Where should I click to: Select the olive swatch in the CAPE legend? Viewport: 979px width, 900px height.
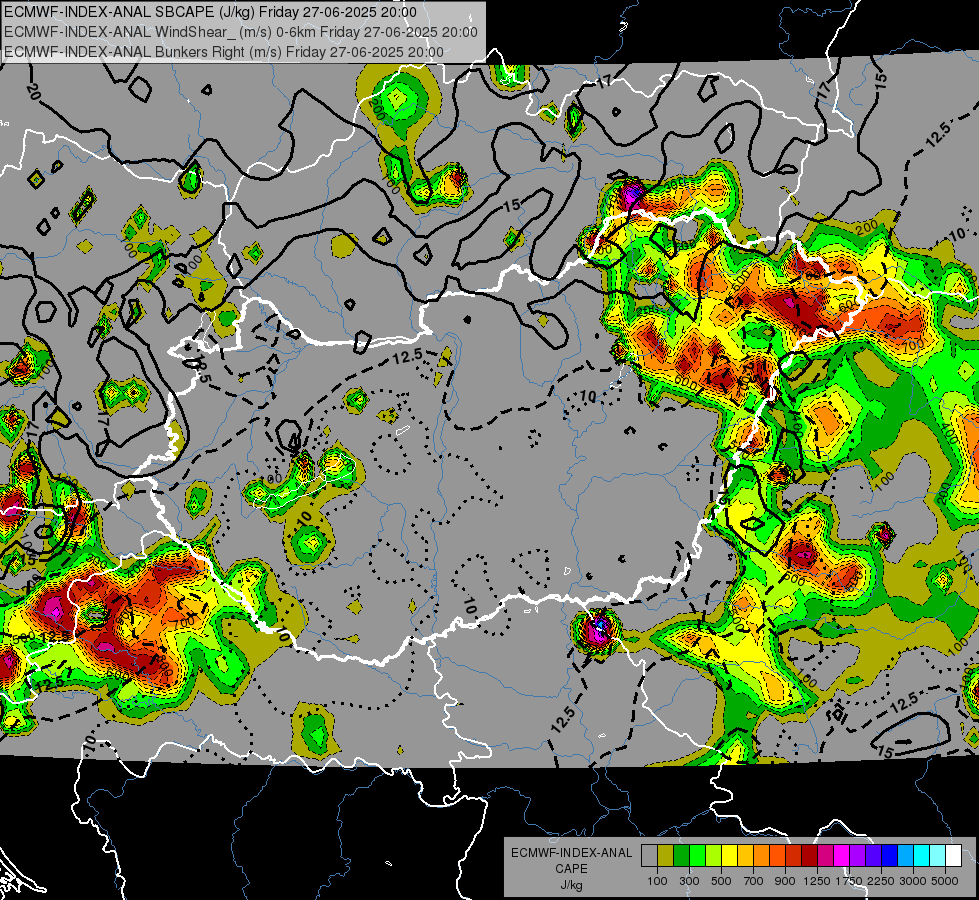(665, 855)
